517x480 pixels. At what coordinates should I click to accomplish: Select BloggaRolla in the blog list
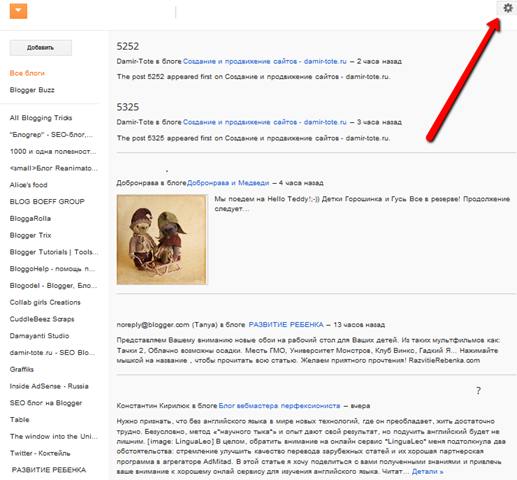(30, 219)
